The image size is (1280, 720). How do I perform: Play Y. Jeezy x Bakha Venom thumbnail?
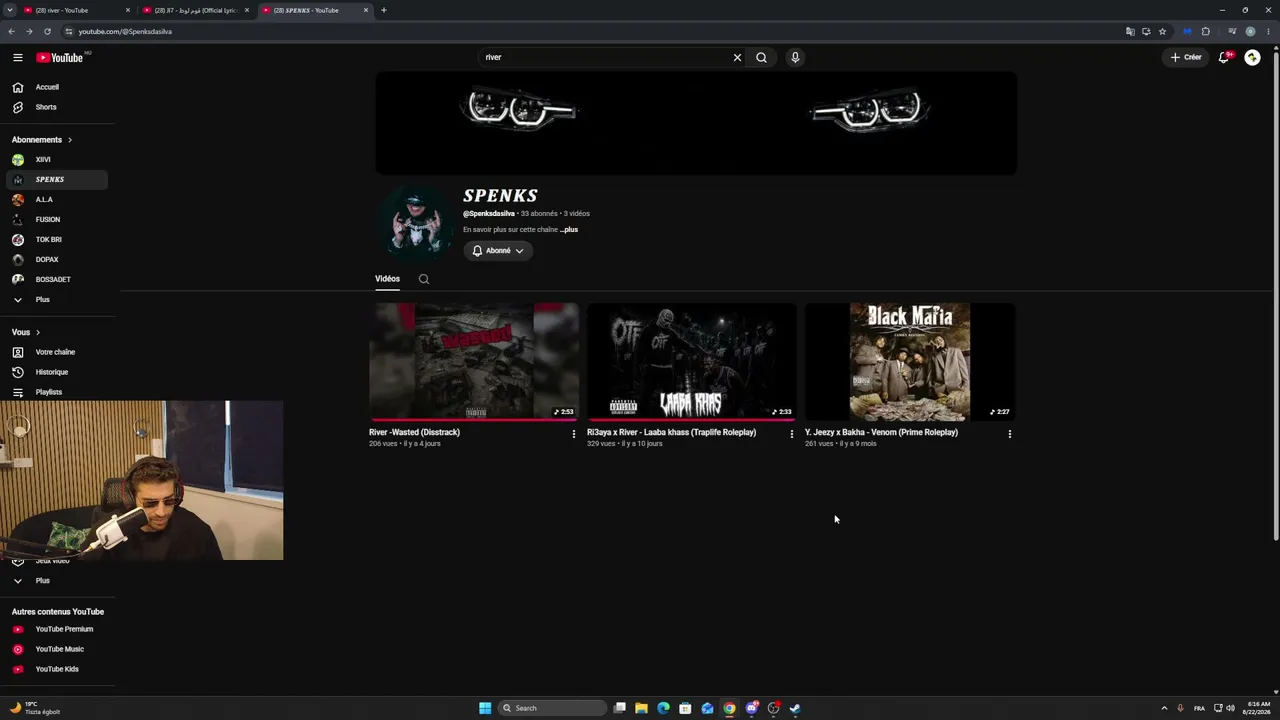910,362
